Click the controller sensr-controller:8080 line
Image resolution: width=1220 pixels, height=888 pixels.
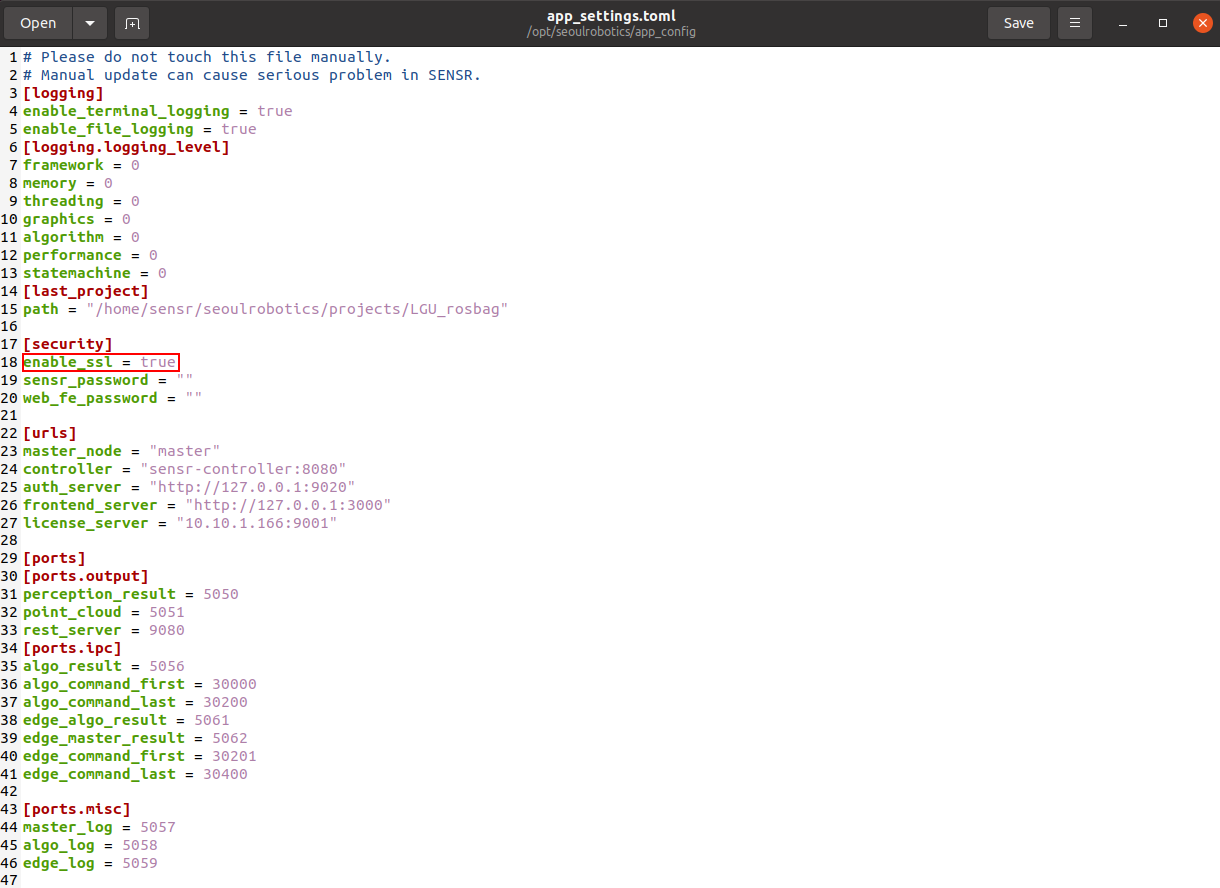(x=185, y=469)
